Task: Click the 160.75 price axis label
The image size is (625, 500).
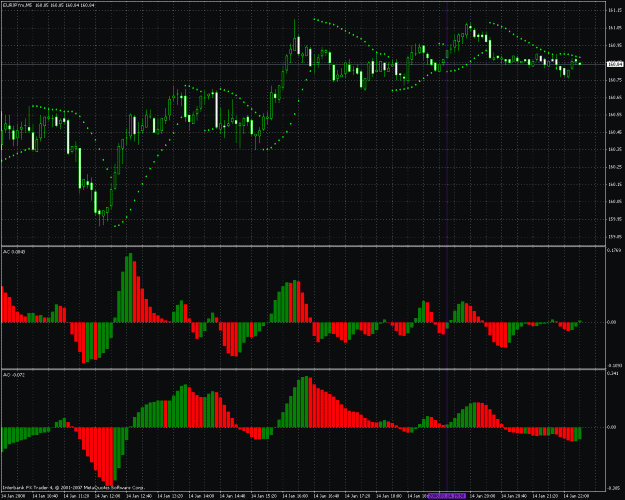Action: 615,80
